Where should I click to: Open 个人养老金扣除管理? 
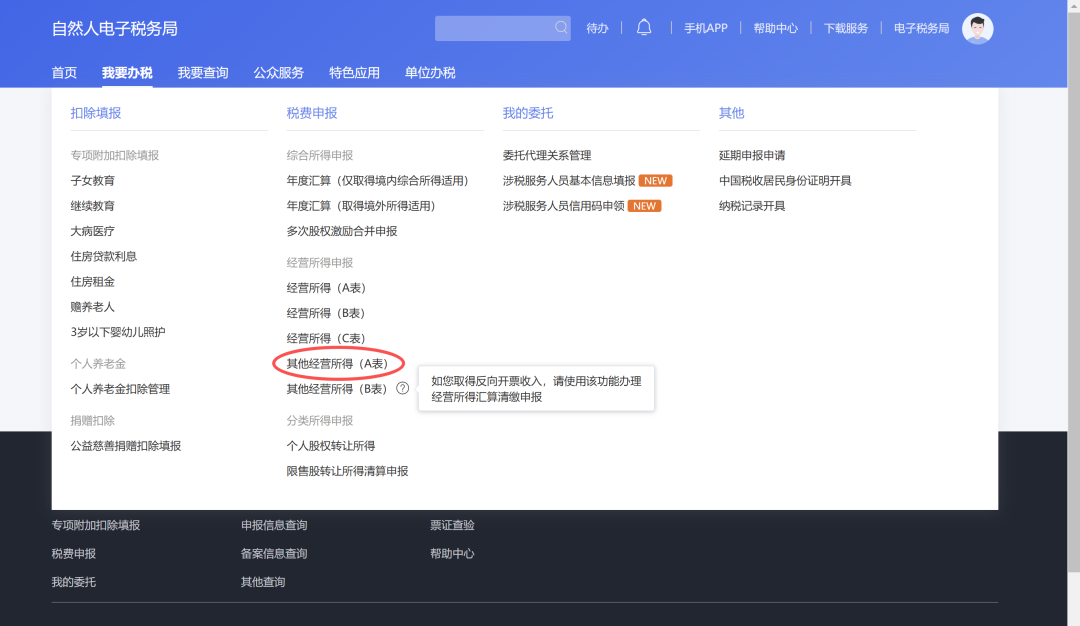[x=120, y=389]
